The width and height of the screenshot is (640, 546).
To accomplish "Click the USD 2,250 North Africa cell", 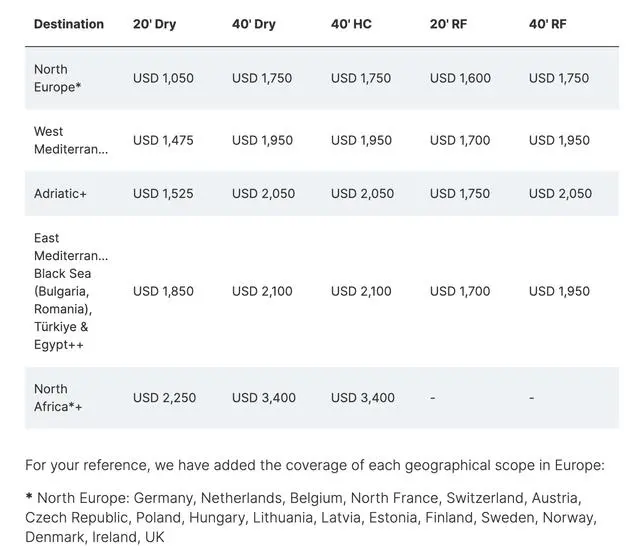I will click(164, 398).
